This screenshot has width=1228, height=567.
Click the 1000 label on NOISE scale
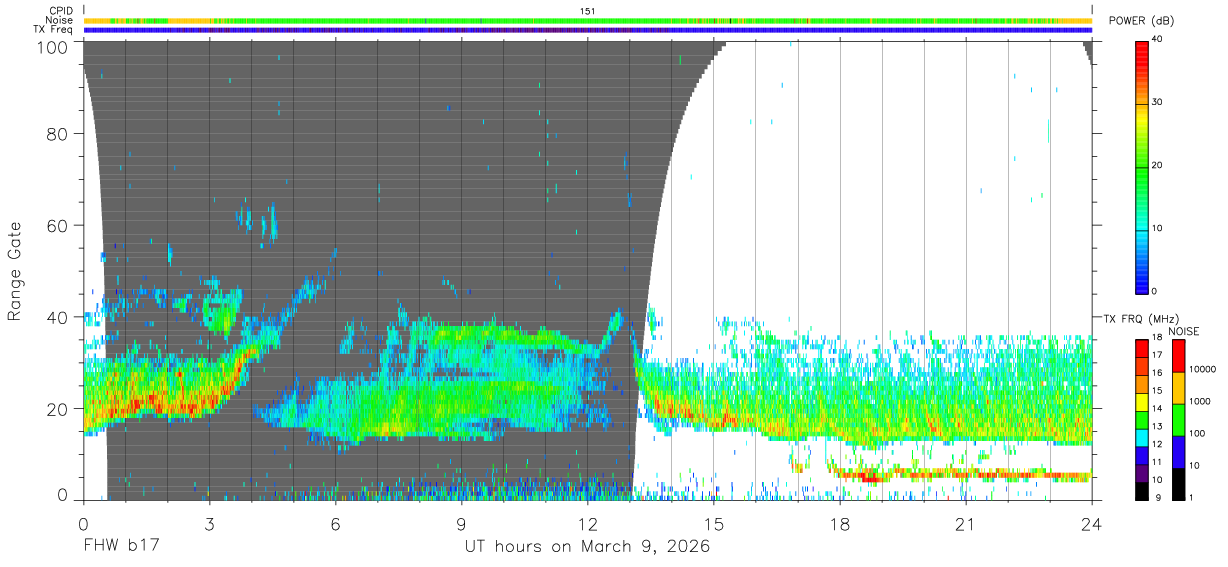1202,401
